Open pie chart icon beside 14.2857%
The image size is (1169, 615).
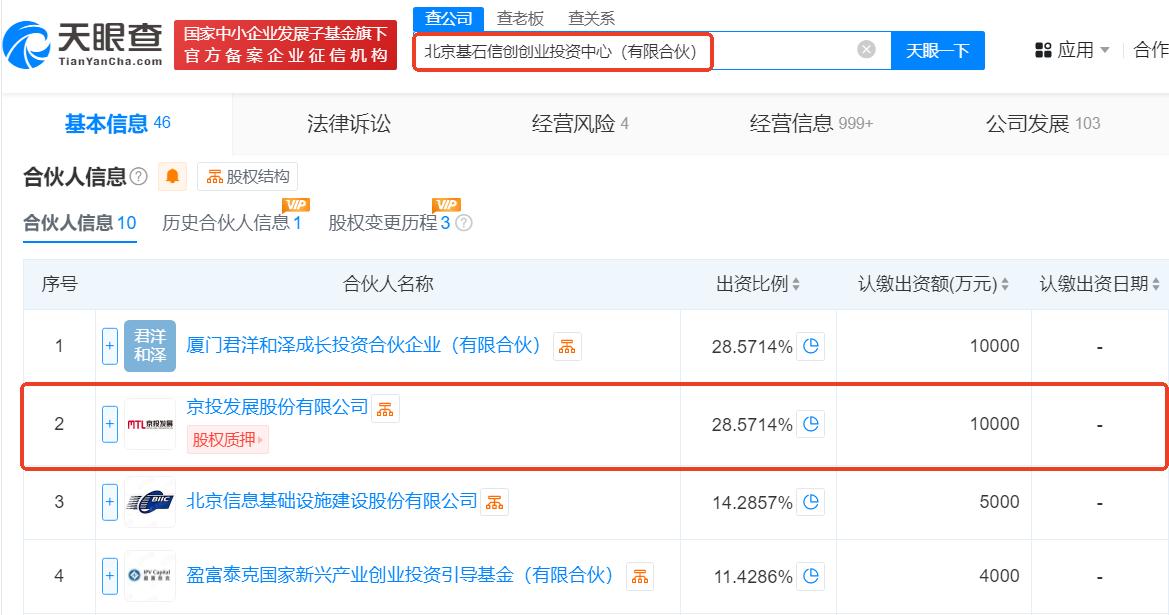pos(810,502)
